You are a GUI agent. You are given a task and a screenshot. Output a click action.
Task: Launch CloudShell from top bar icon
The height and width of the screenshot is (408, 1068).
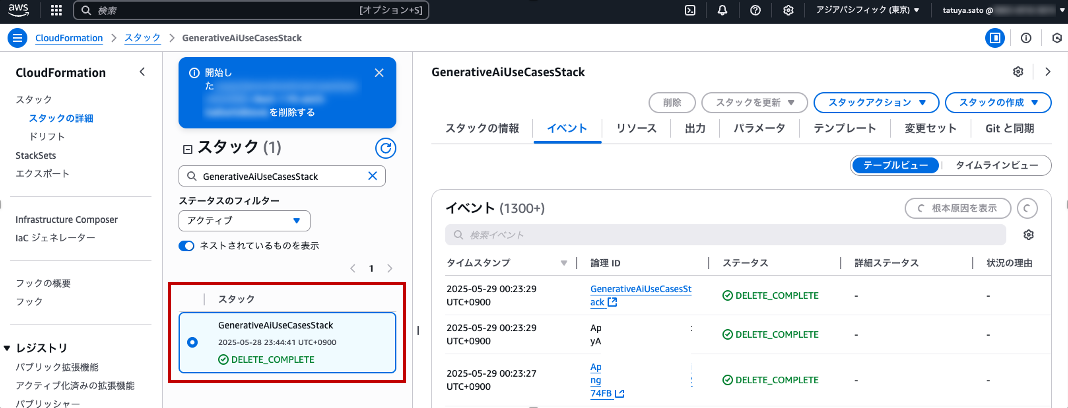pyautogui.click(x=690, y=10)
